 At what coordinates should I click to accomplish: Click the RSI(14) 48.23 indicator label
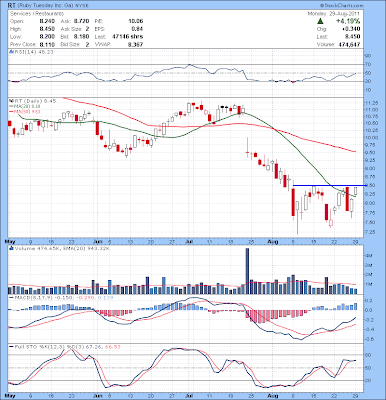[33, 52]
